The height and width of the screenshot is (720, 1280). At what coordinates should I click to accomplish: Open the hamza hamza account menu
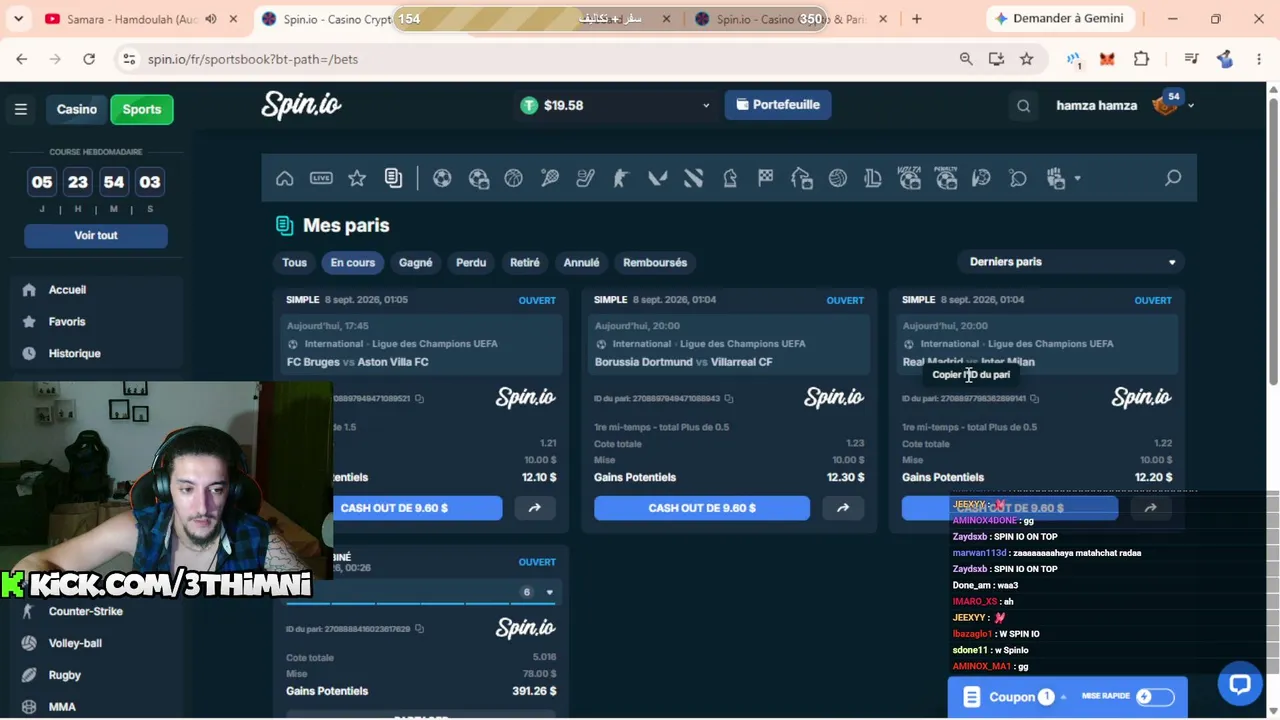(x=1125, y=105)
